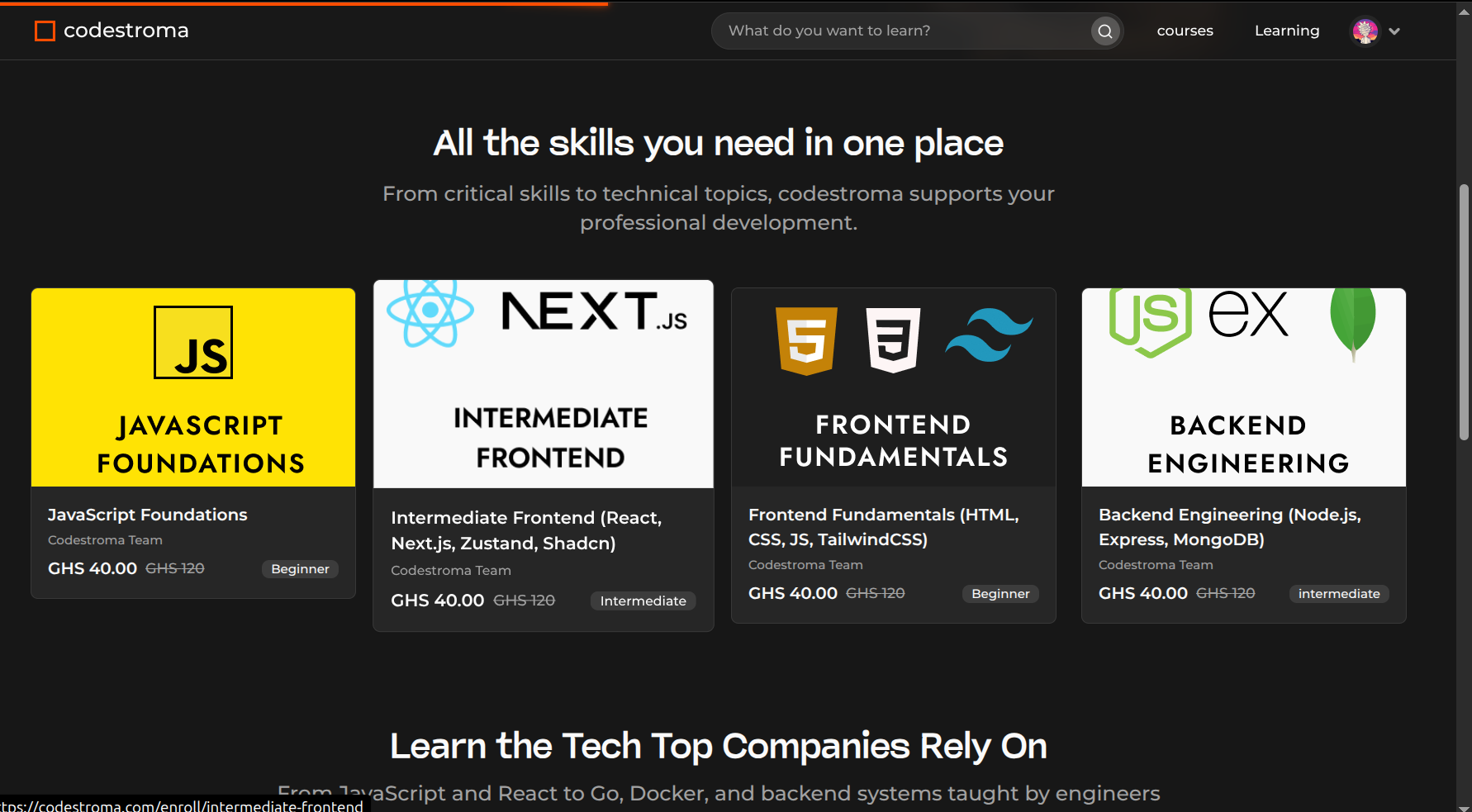Open JavaScript Foundations course title
The height and width of the screenshot is (812, 1472).
click(x=148, y=515)
